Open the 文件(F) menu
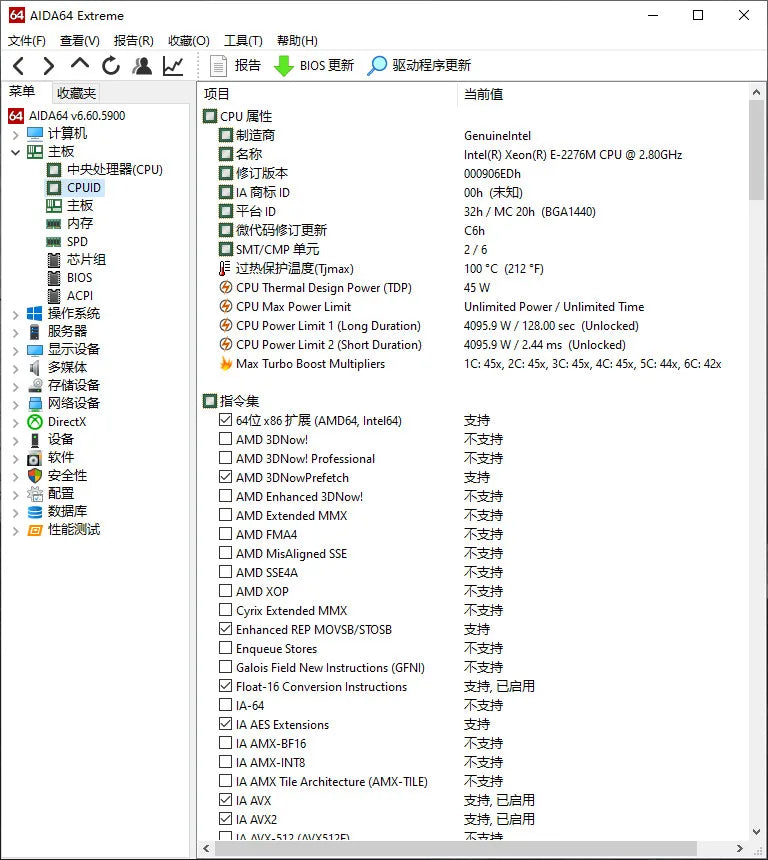 click(26, 41)
